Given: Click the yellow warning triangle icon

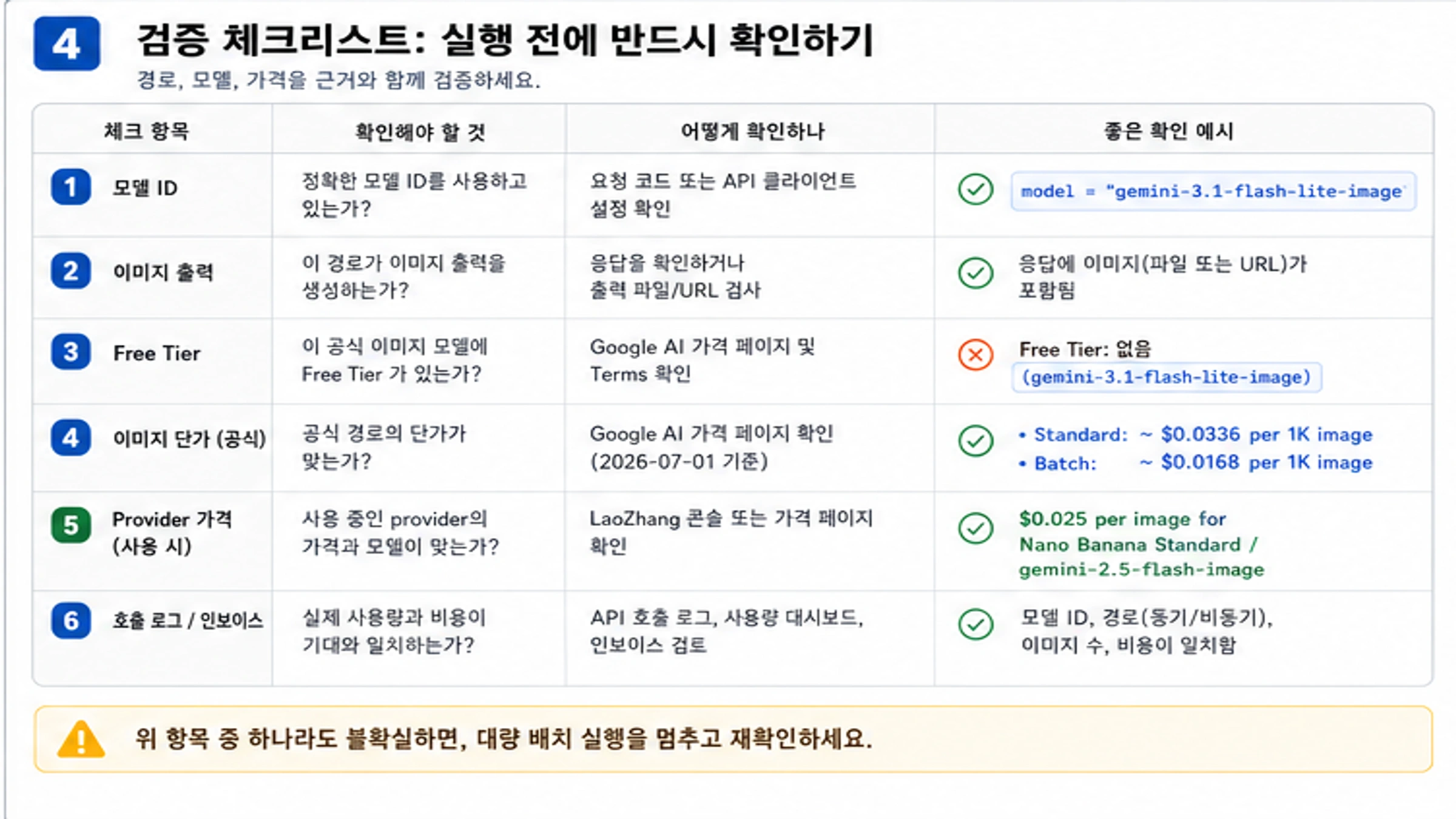Looking at the screenshot, I should coord(81,740).
